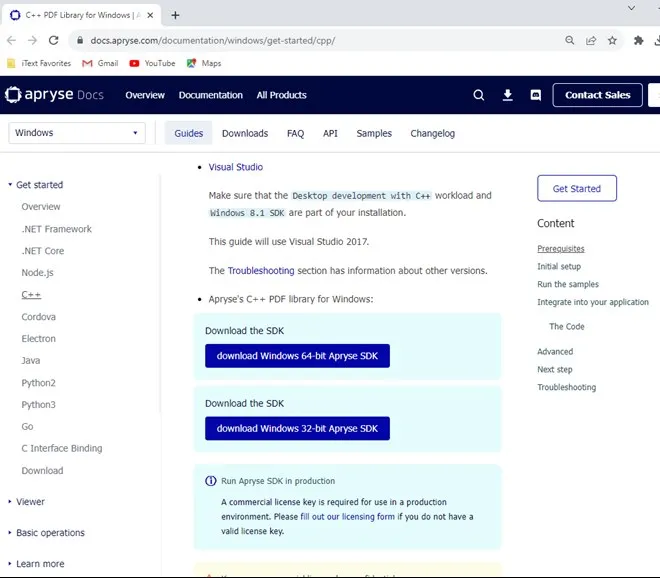The image size is (660, 578).
Task: Click the browser back arrow
Action: click(11, 40)
